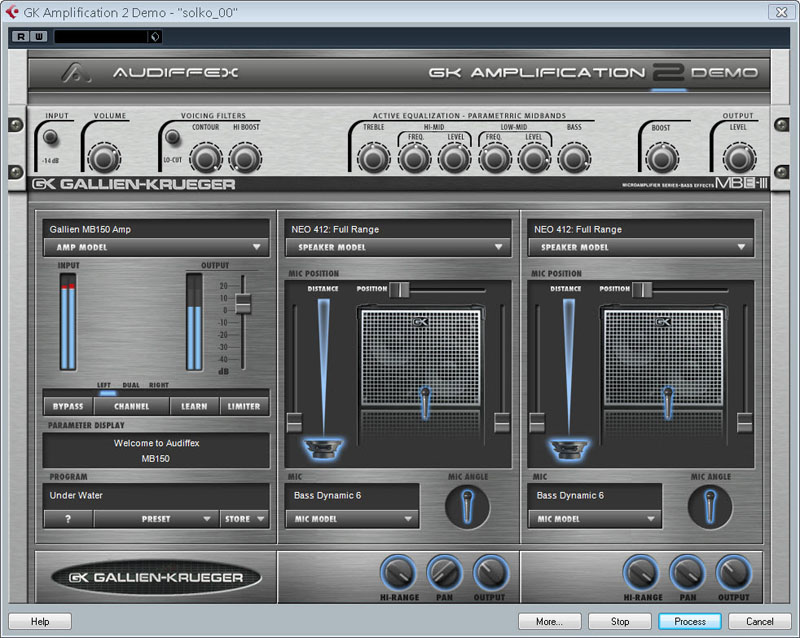This screenshot has width=800, height=638.
Task: Click the question mark program button
Action: point(68,519)
